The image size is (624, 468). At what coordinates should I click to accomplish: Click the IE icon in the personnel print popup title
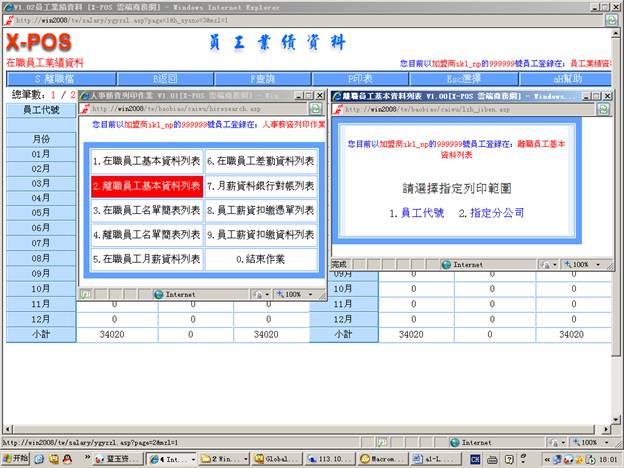coord(86,95)
